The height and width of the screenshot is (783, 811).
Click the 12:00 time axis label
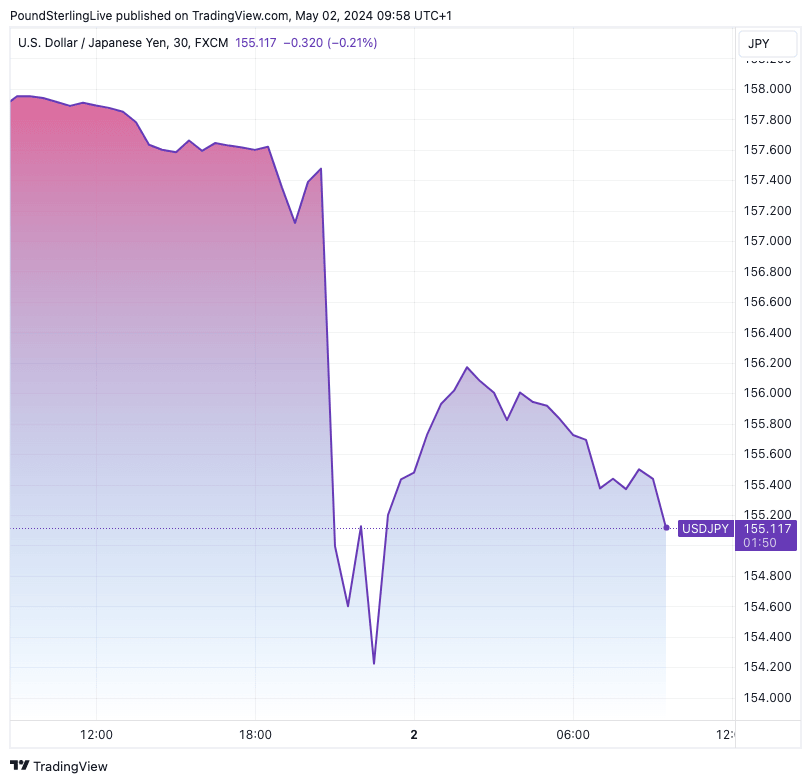coord(96,734)
